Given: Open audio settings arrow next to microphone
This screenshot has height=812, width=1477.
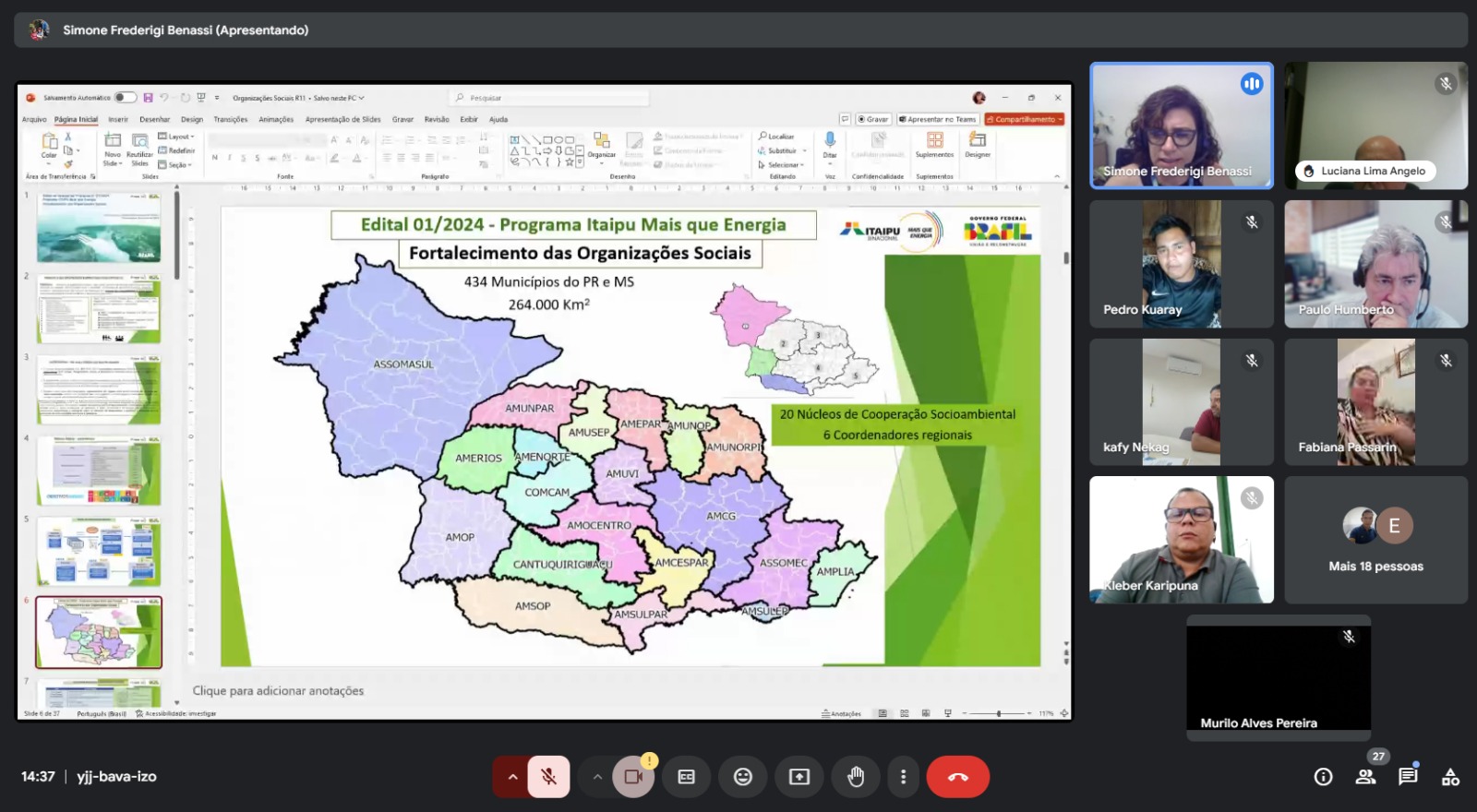Looking at the screenshot, I should (512, 777).
